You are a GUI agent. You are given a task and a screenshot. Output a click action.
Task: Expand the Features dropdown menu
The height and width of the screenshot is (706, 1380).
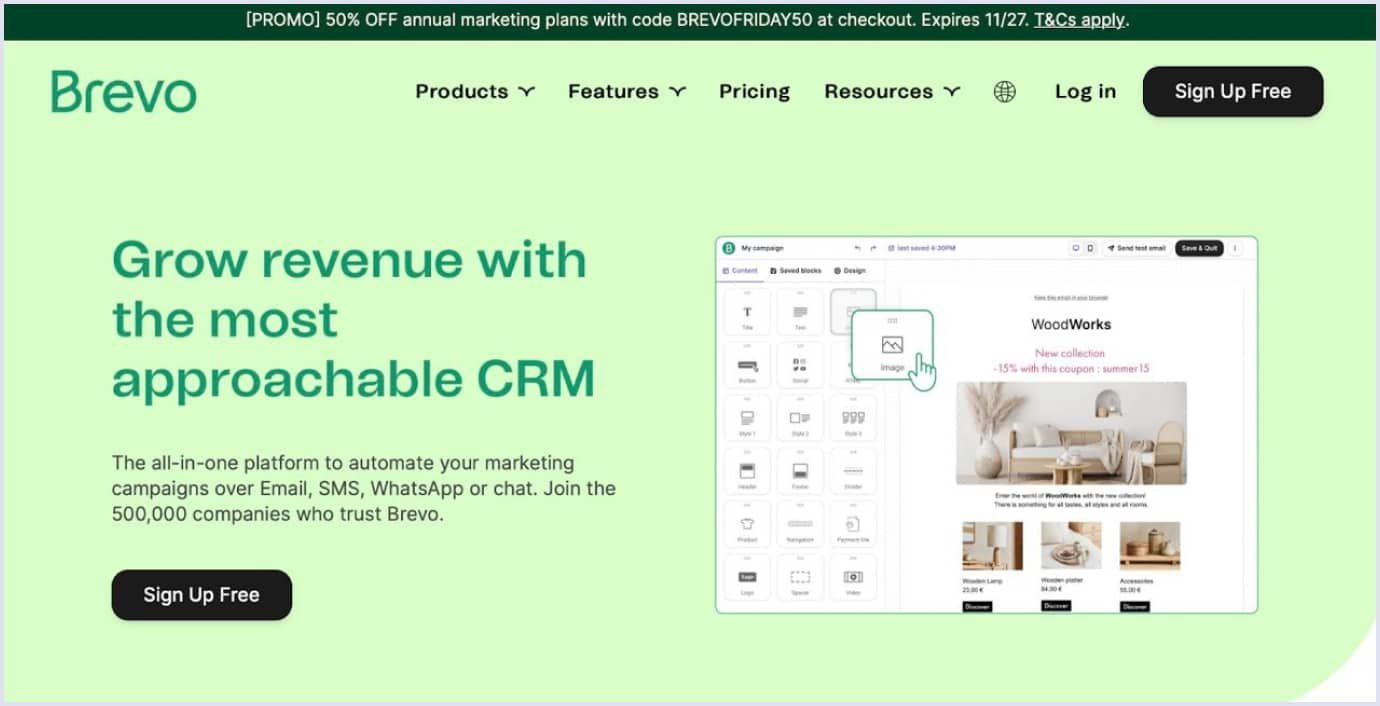pyautogui.click(x=627, y=91)
